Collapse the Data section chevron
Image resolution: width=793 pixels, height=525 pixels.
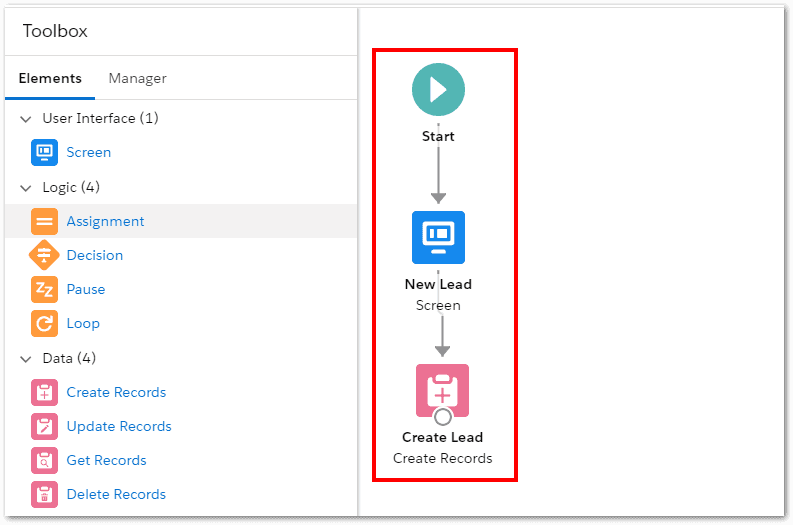coord(26,359)
